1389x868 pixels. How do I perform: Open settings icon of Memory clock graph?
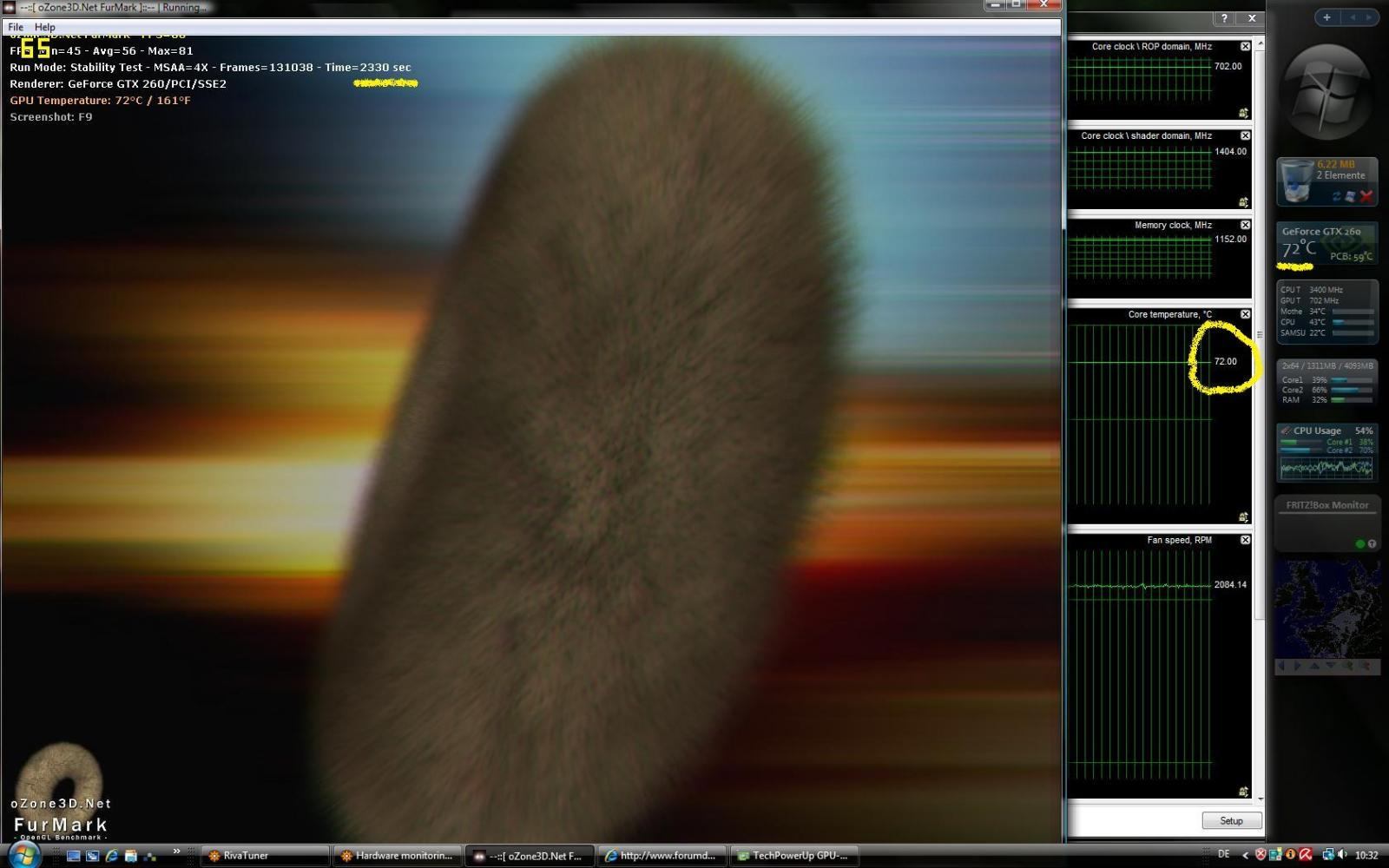[x=1243, y=292]
